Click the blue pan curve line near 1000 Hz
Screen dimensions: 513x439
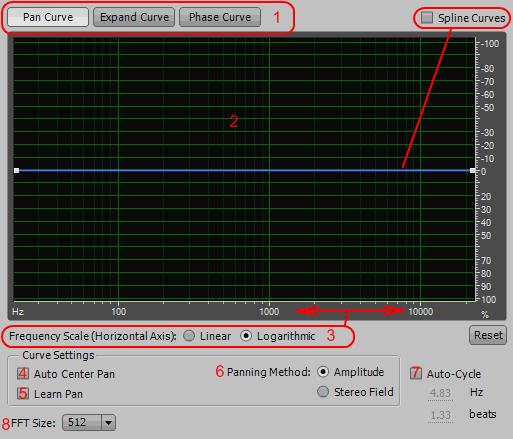pyautogui.click(x=269, y=171)
